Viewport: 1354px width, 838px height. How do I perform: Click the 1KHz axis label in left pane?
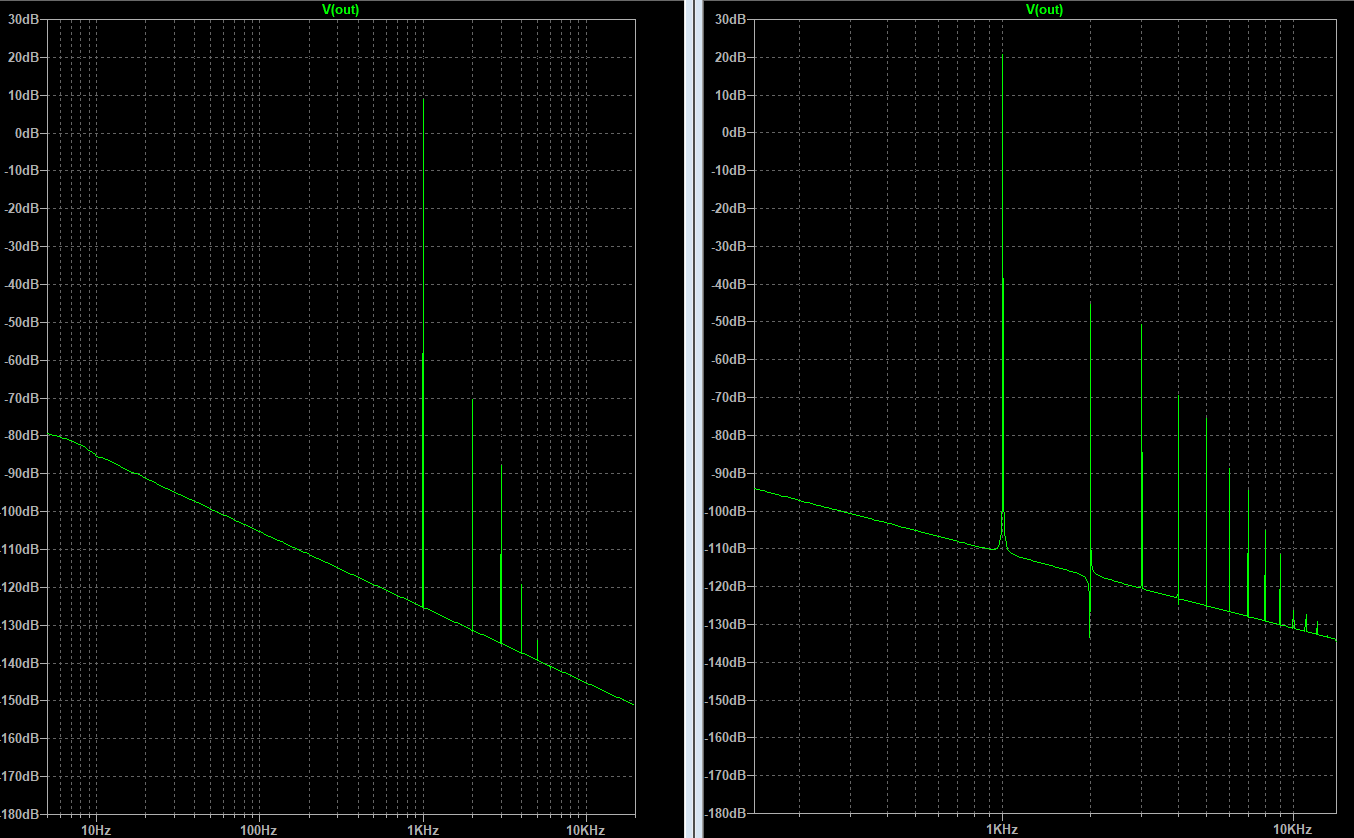click(x=423, y=830)
